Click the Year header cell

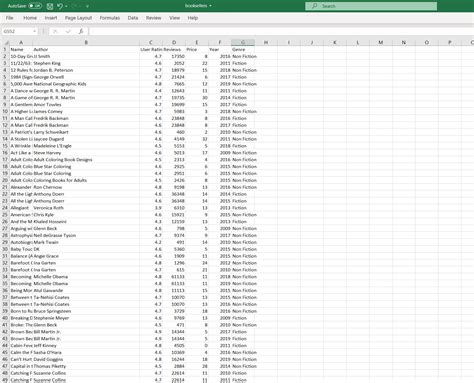[220, 49]
